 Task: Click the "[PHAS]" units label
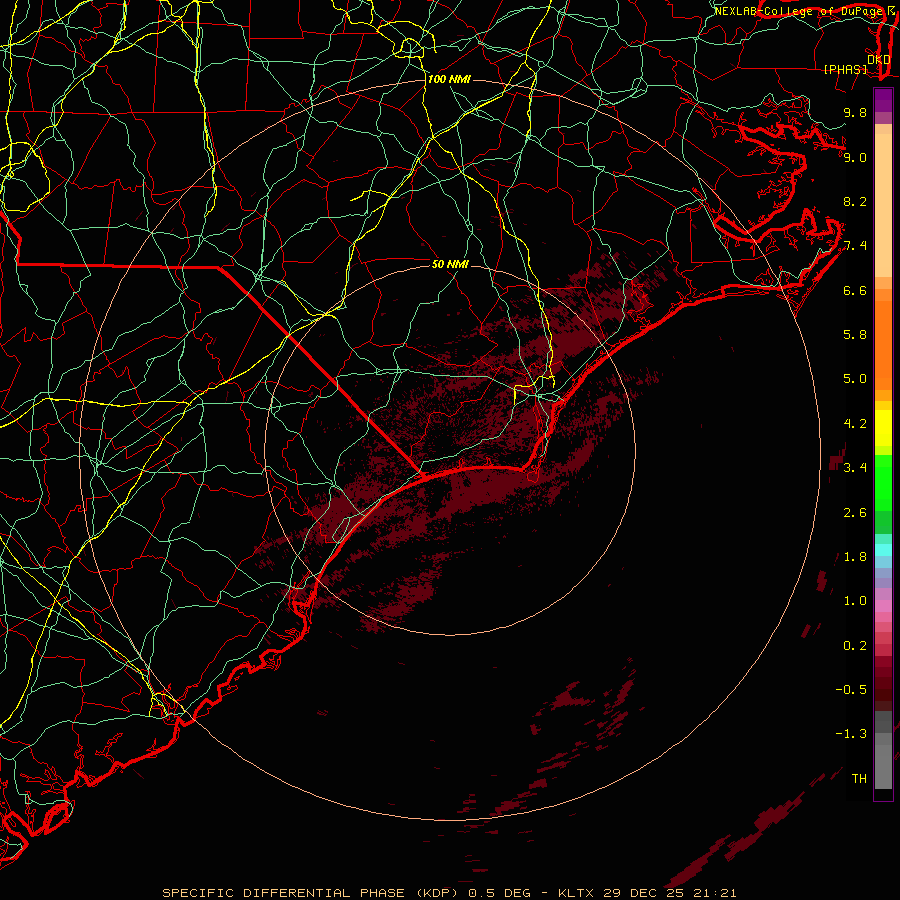tap(845, 70)
